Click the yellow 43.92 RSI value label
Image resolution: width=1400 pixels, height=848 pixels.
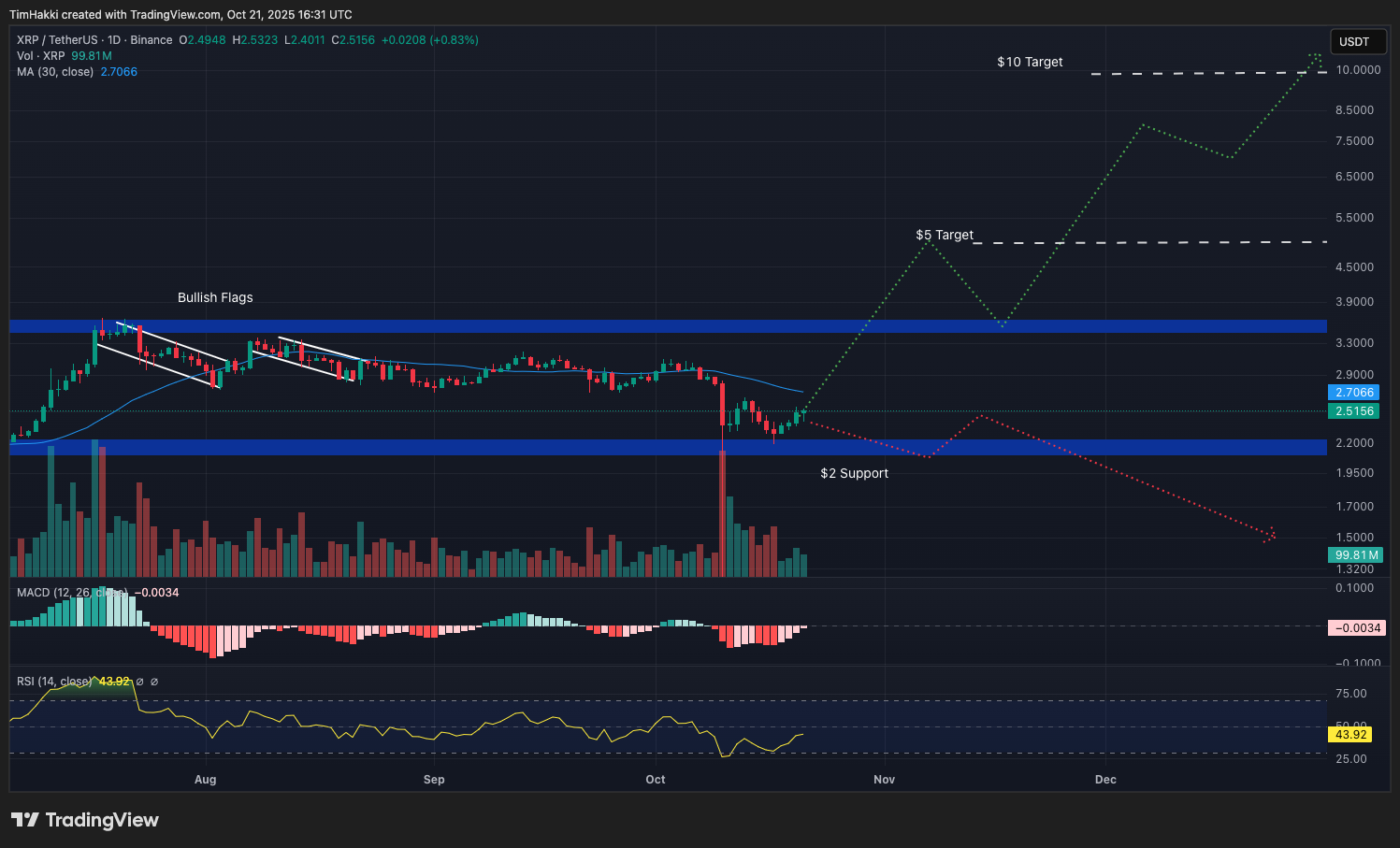click(1350, 735)
